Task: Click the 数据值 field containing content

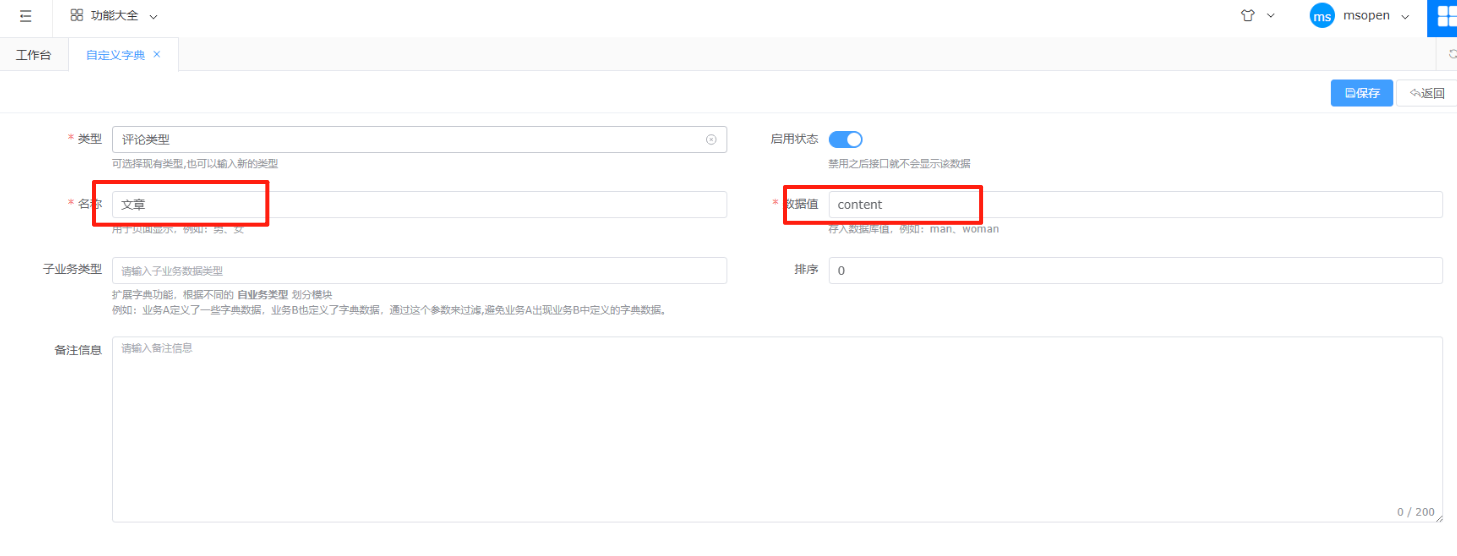Action: 1135,204
